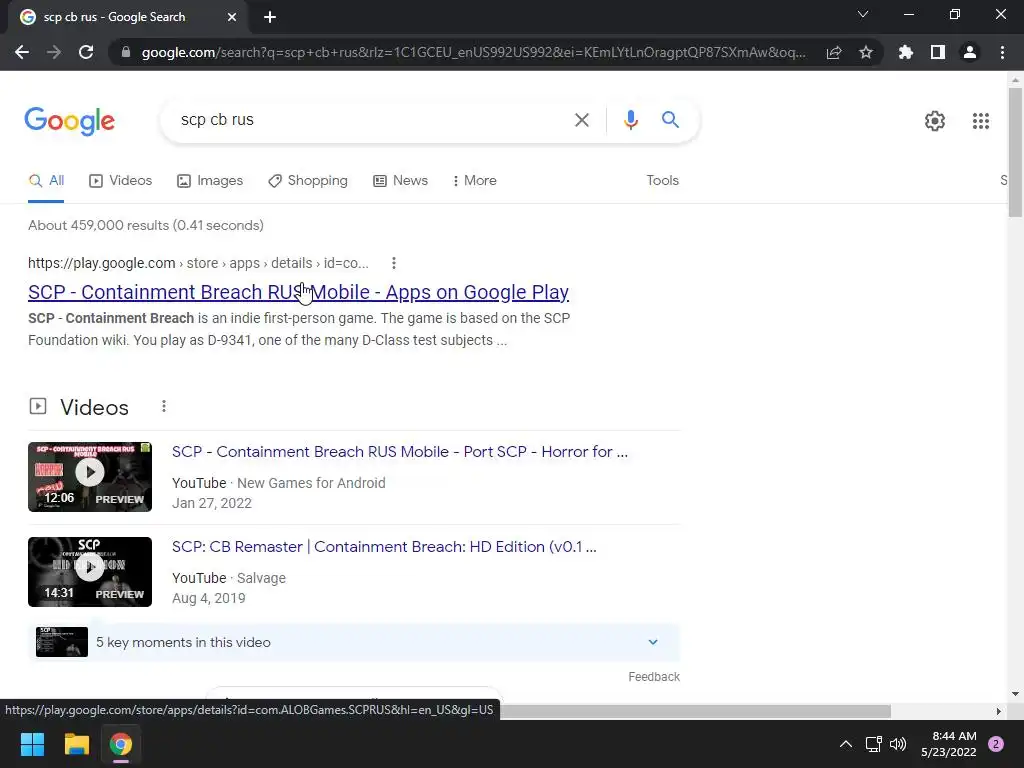Expand the More search categories menu
The height and width of the screenshot is (768, 1024).
(x=475, y=181)
